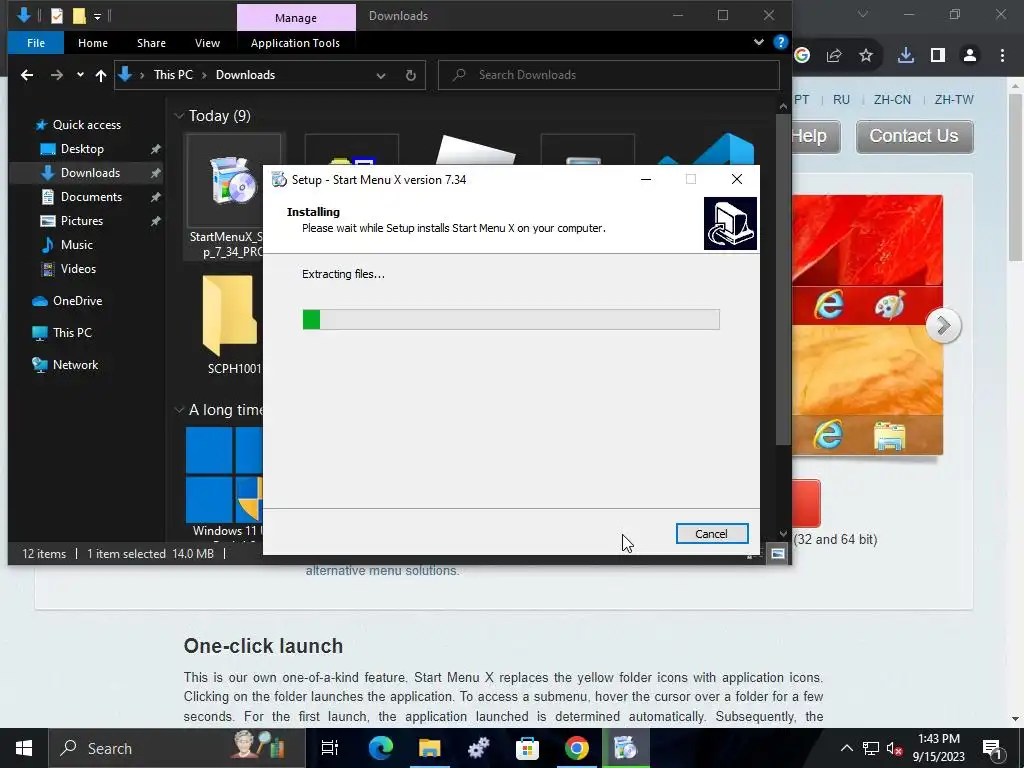Open Chrome three-dot menu
This screenshot has height=768, width=1024.
pos(1002,56)
